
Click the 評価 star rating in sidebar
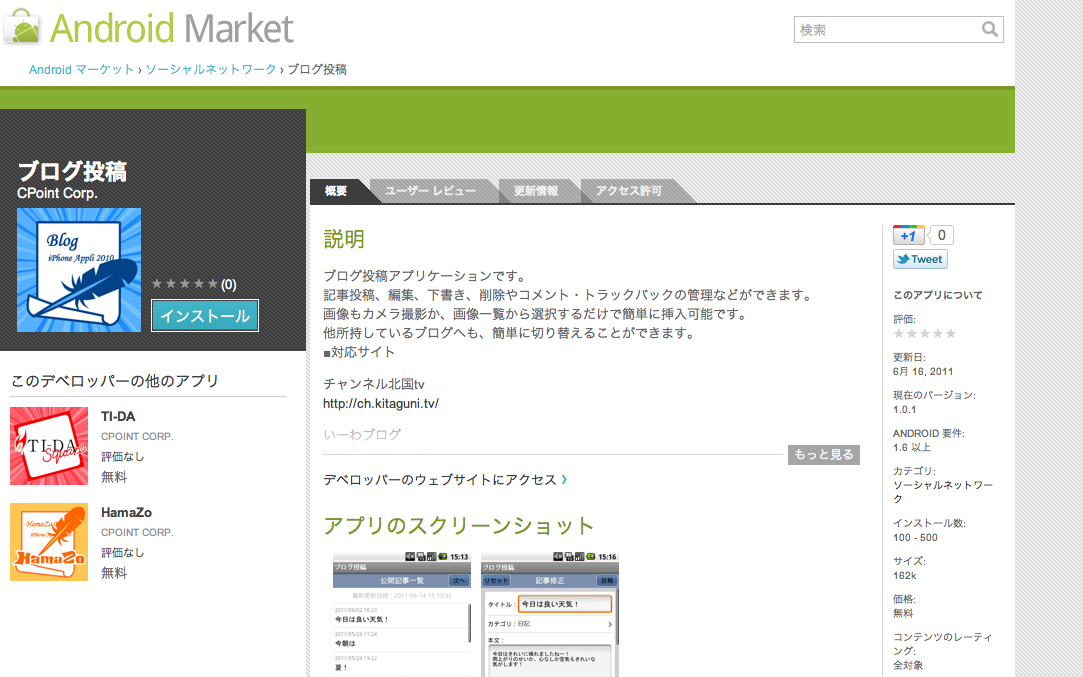(x=924, y=334)
